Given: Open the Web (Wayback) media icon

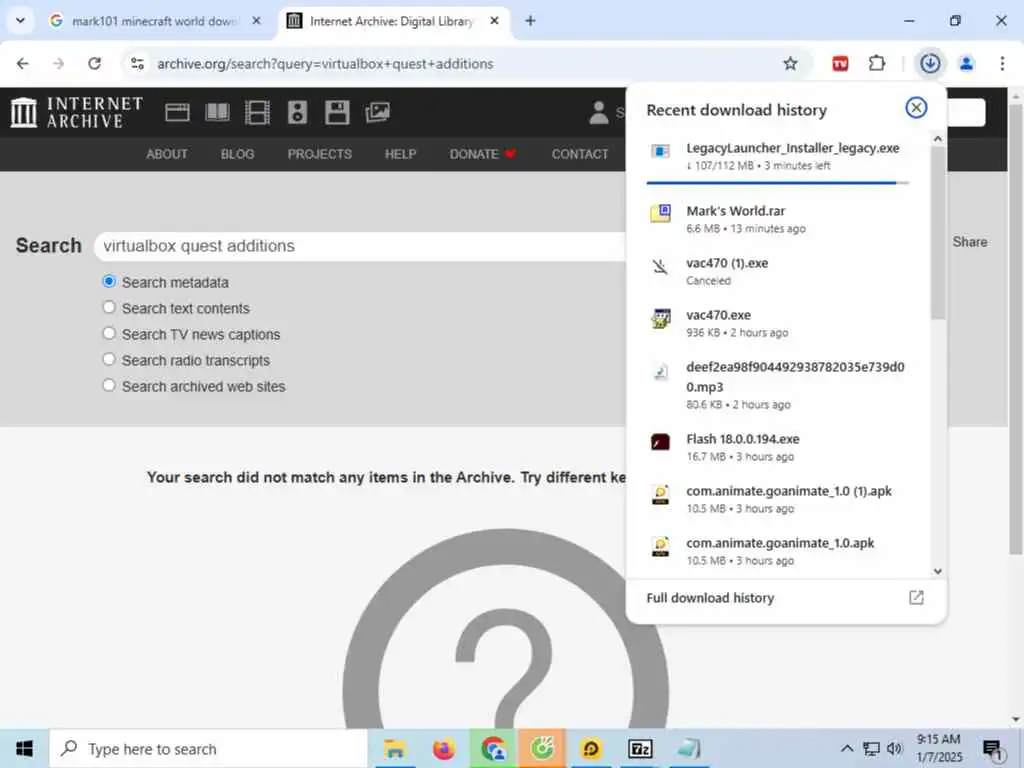Looking at the screenshot, I should pyautogui.click(x=177, y=112).
